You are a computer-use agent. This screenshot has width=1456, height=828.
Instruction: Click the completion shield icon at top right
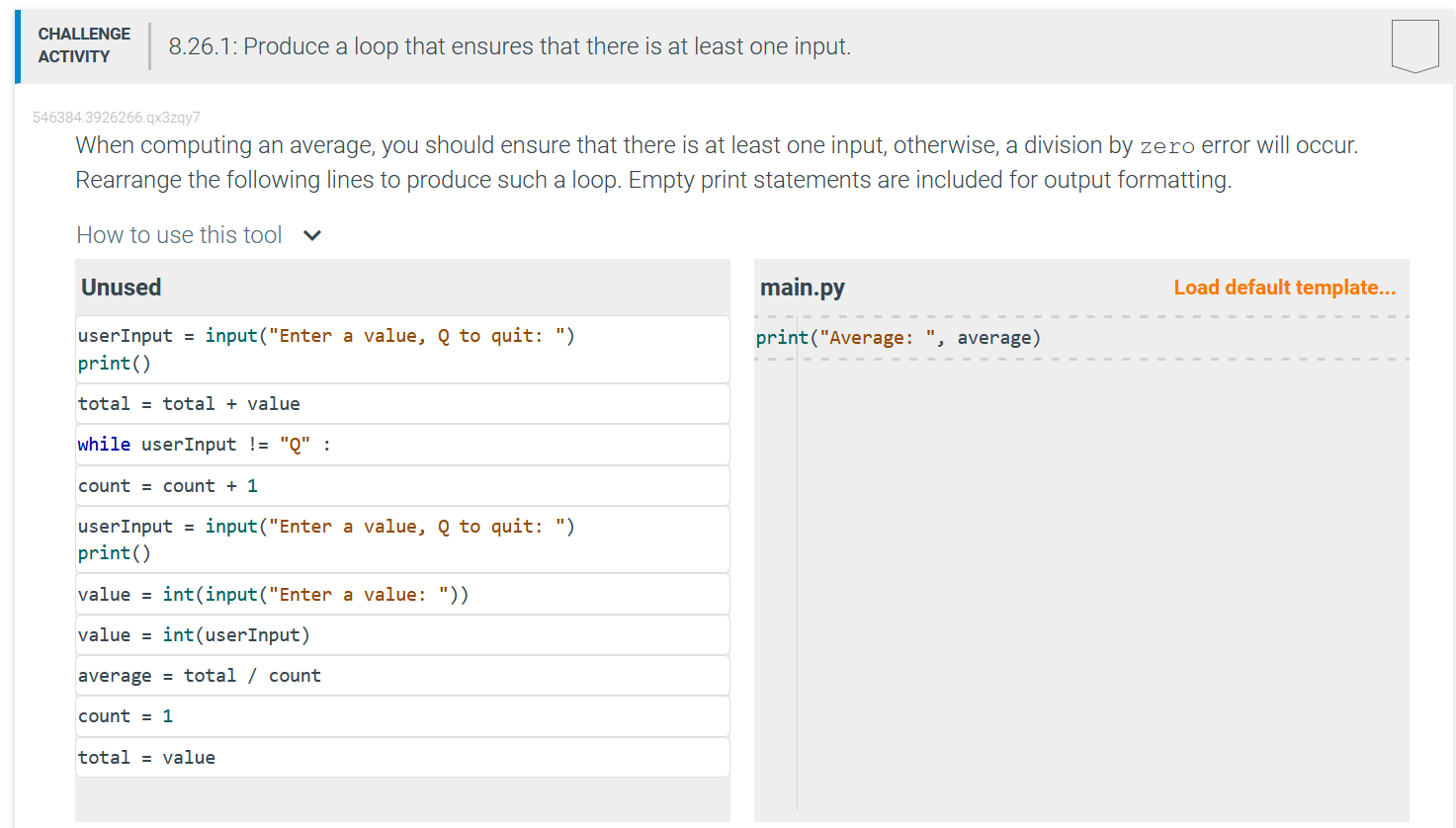[x=1414, y=43]
